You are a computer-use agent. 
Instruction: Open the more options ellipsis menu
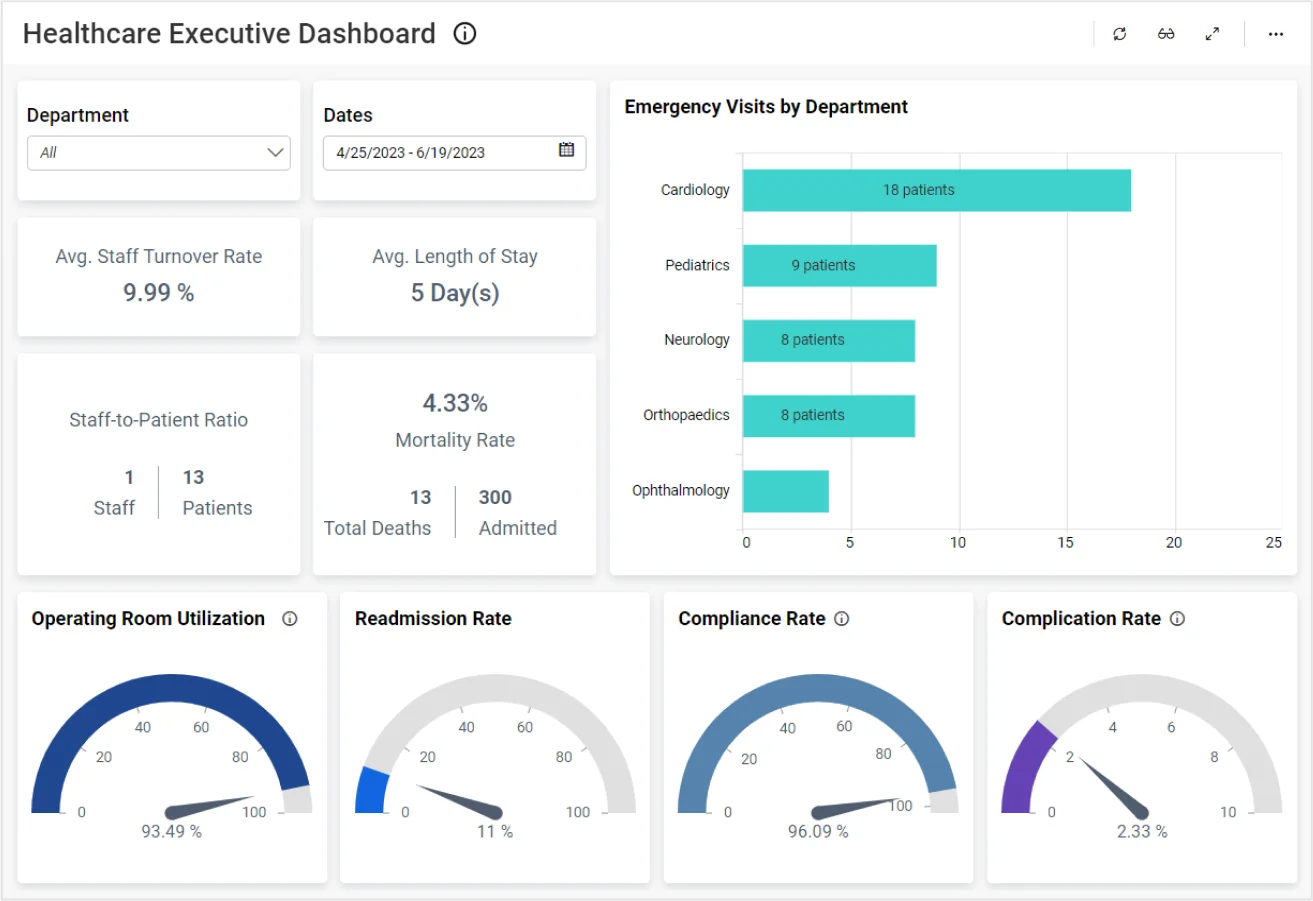[1275, 34]
